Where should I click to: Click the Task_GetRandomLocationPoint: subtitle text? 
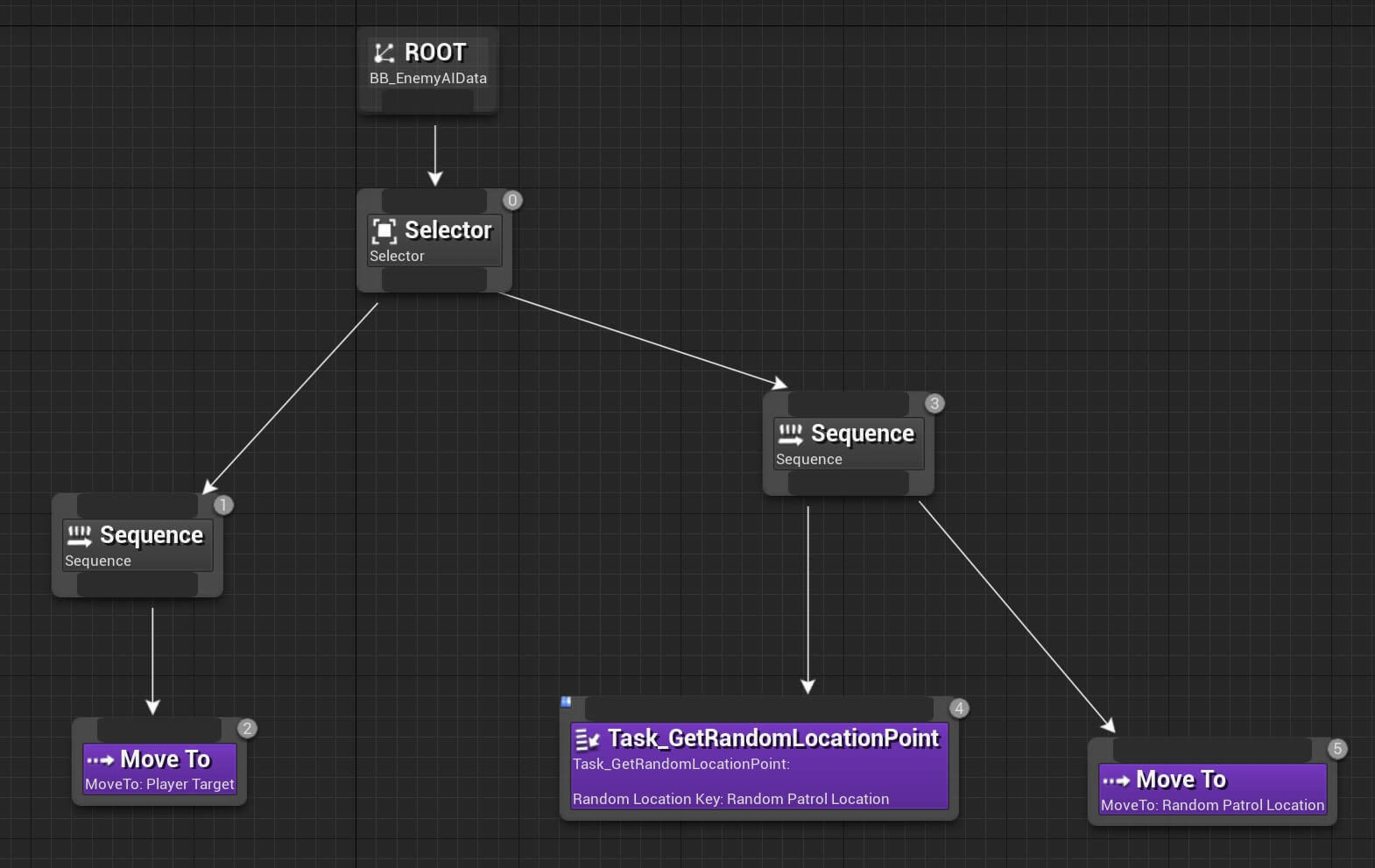(x=681, y=764)
